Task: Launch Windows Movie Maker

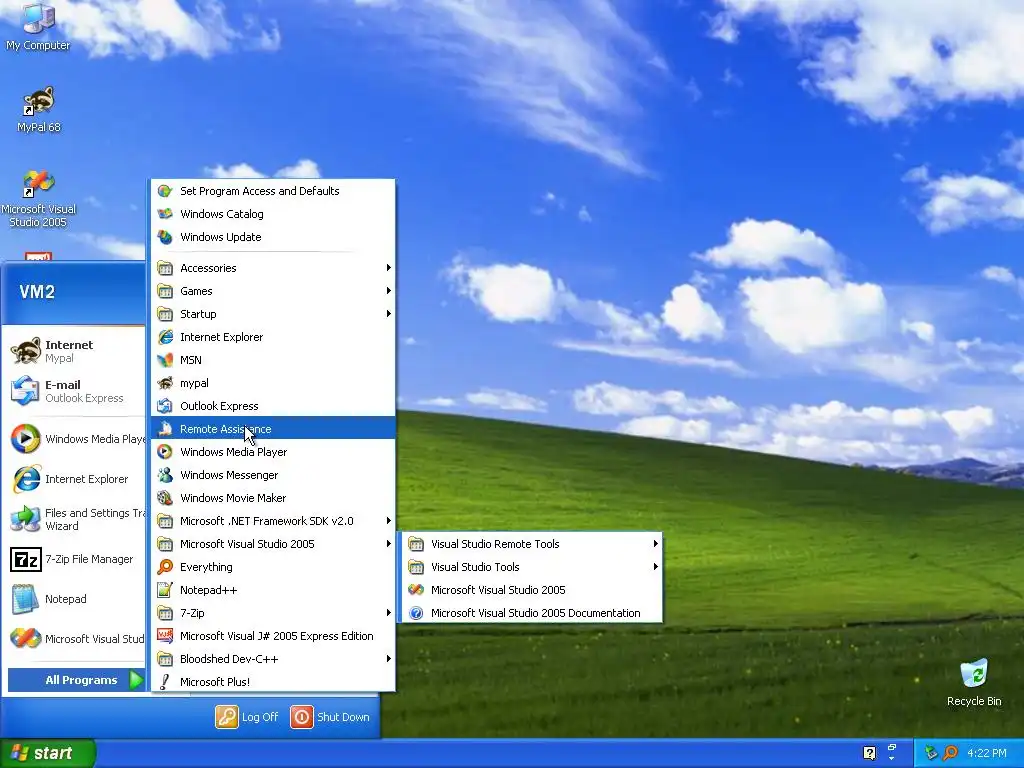Action: [x=273, y=498]
